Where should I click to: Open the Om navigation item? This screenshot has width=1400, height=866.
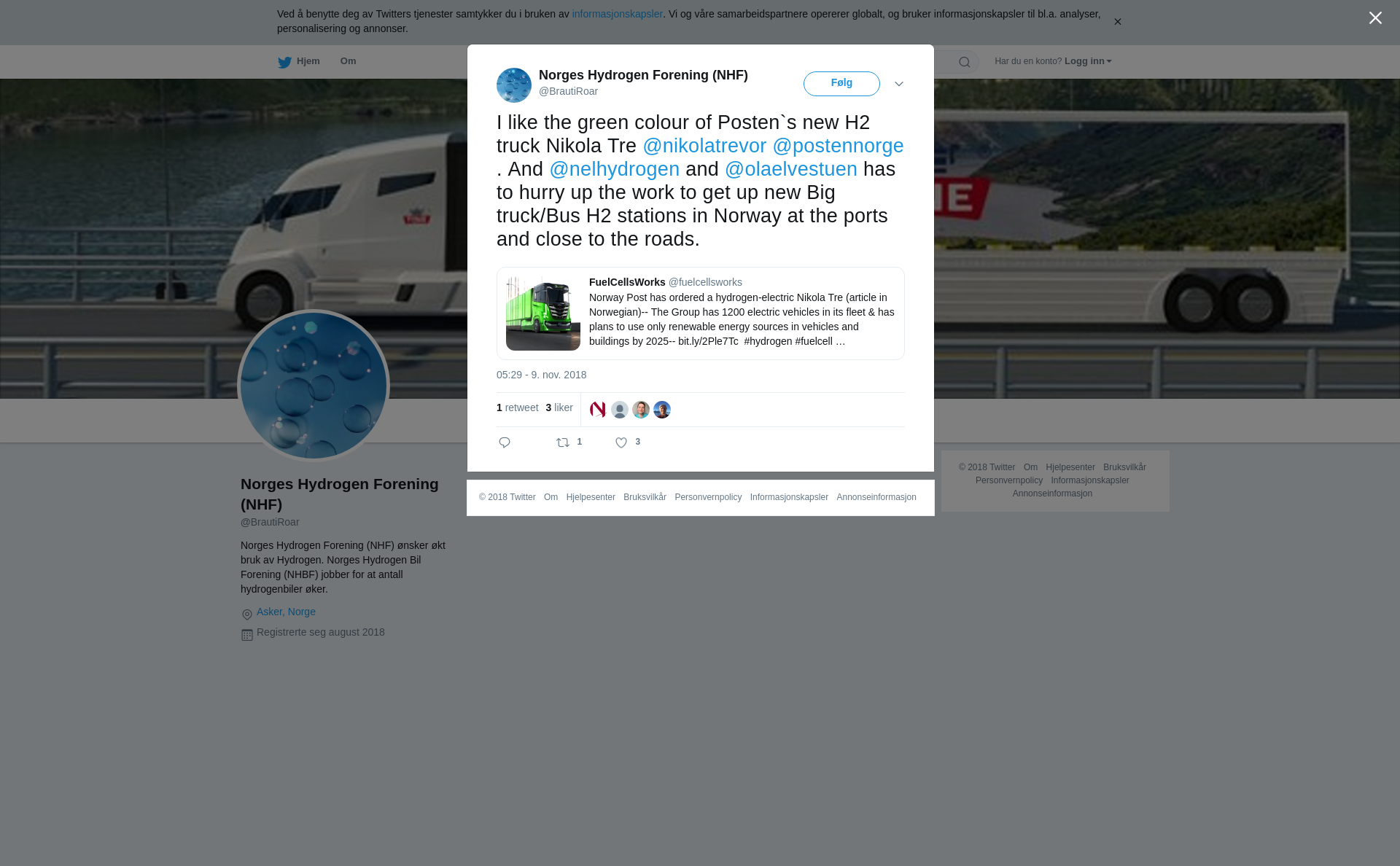coord(348,61)
